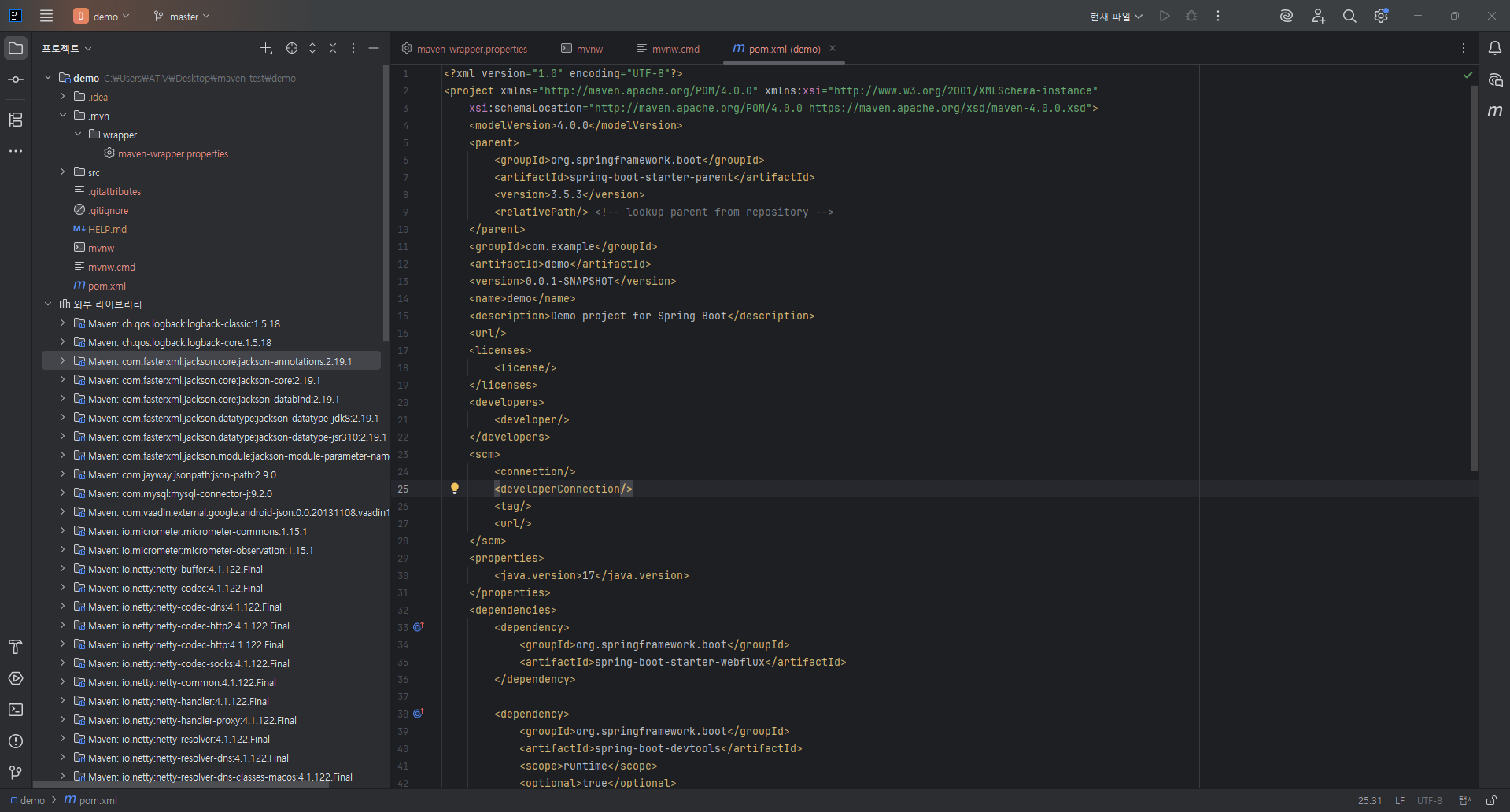
Task: Click the project tree vertical scrollbar
Action: (386, 205)
